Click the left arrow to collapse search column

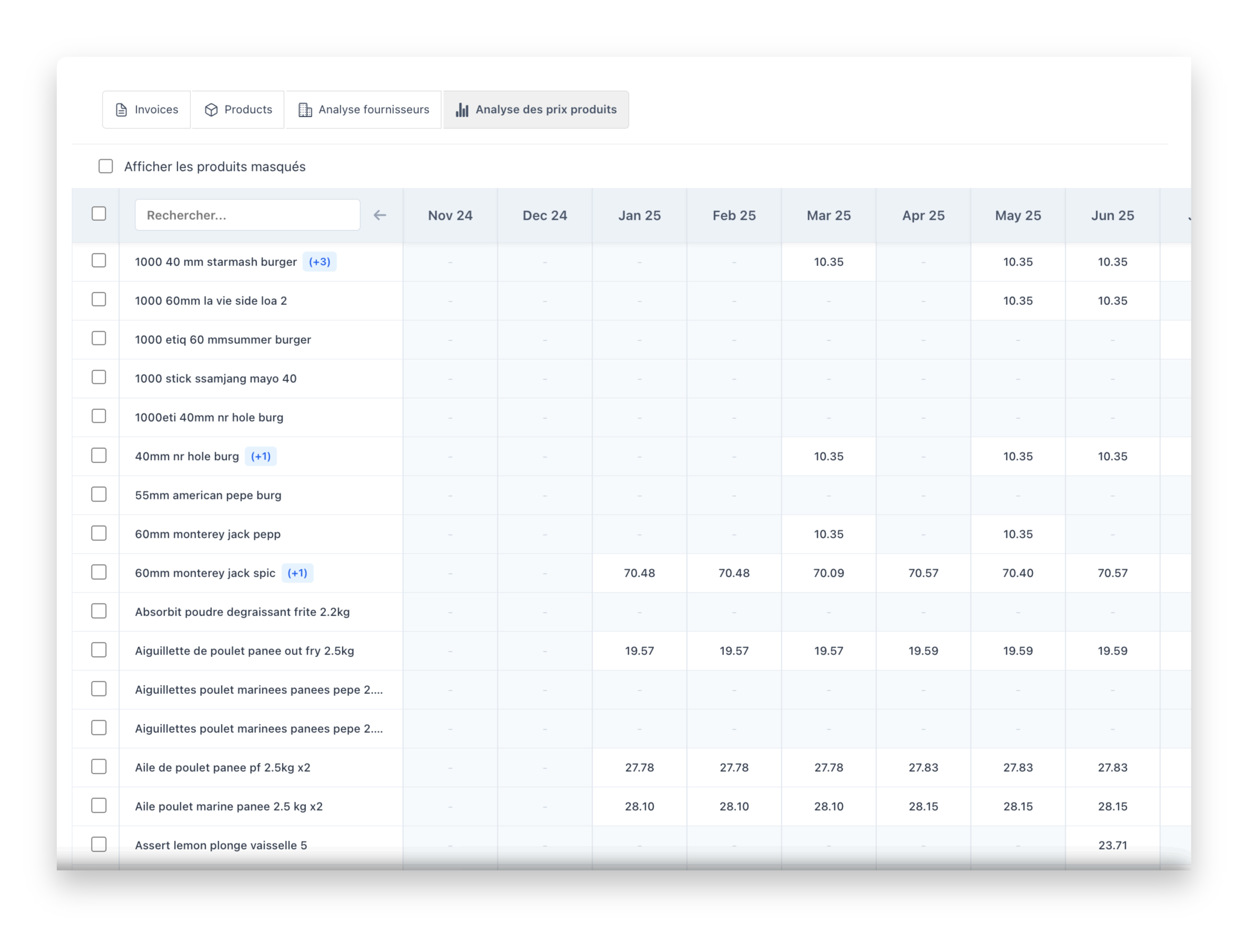click(380, 214)
